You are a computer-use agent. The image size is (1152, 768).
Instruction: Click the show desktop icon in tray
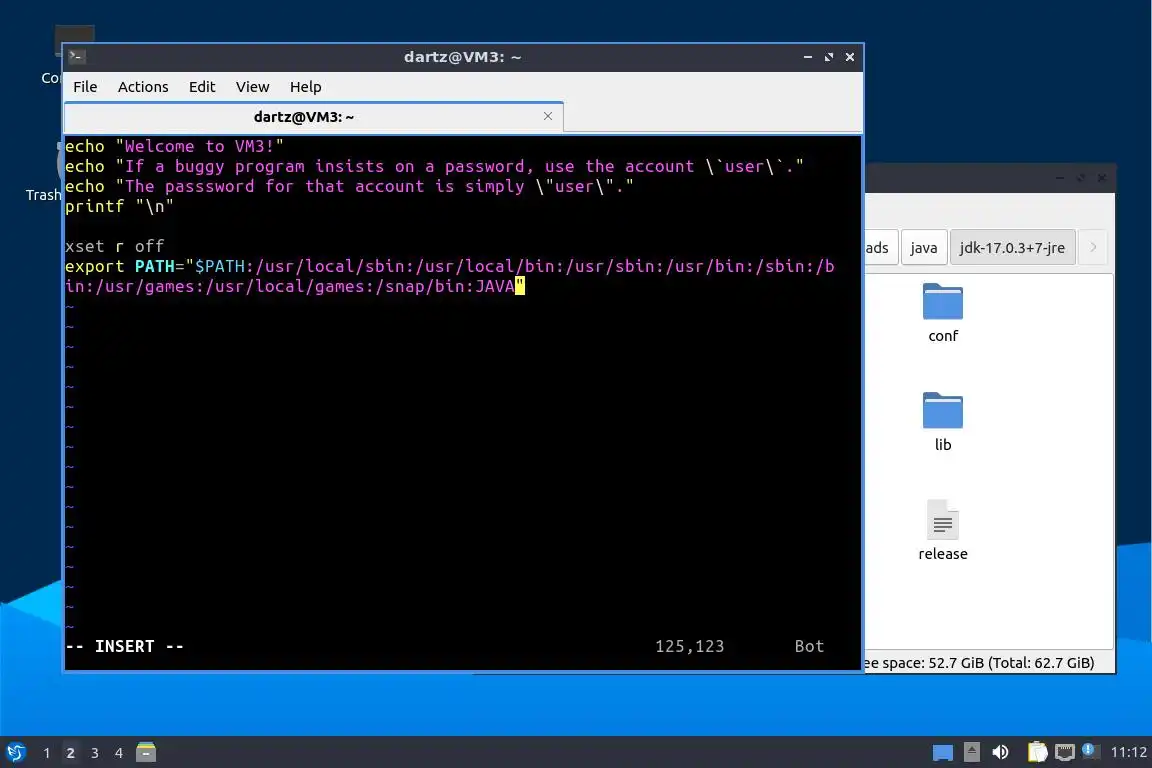(x=943, y=753)
